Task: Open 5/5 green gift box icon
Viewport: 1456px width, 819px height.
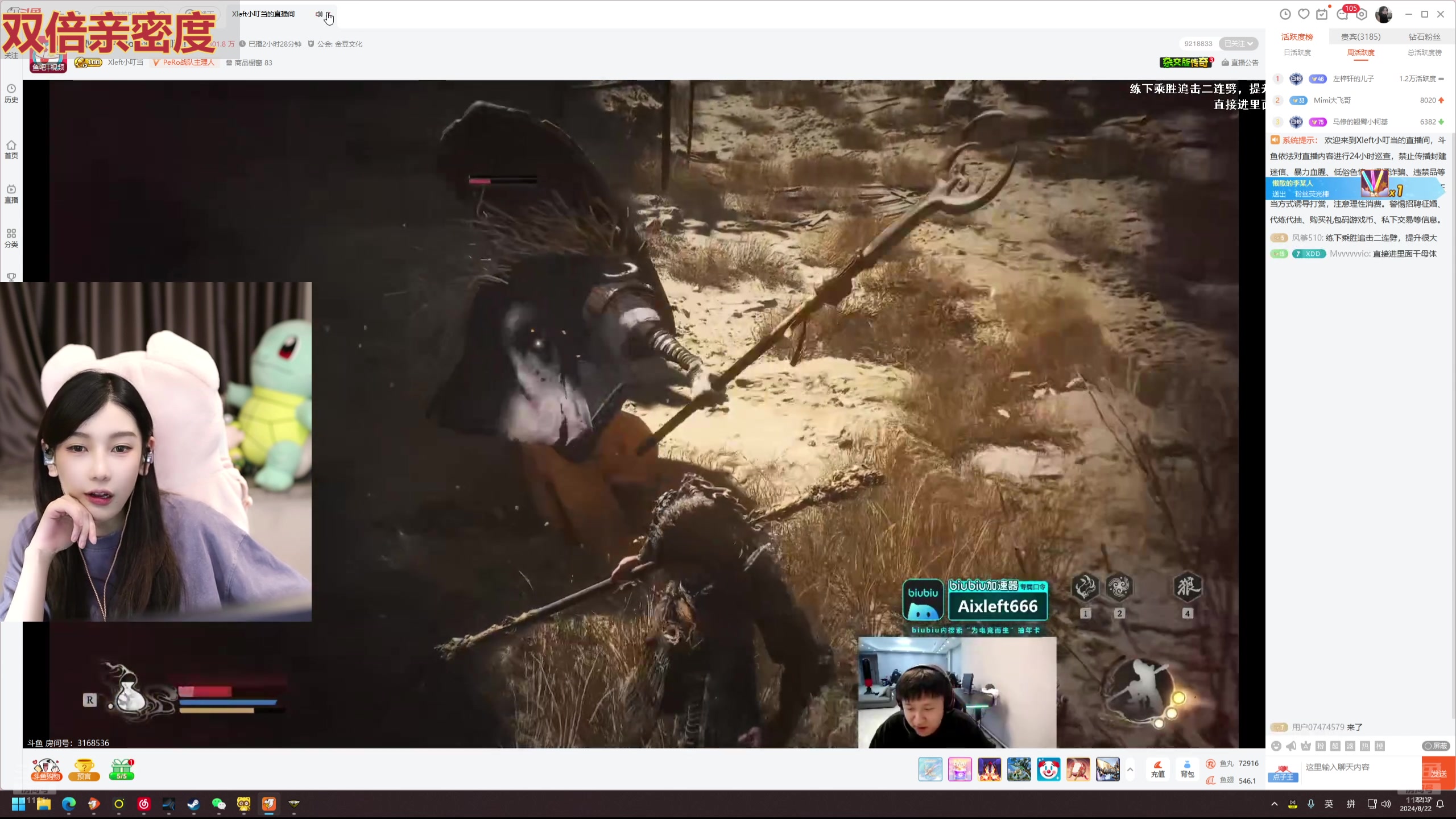Action: pyautogui.click(x=122, y=770)
